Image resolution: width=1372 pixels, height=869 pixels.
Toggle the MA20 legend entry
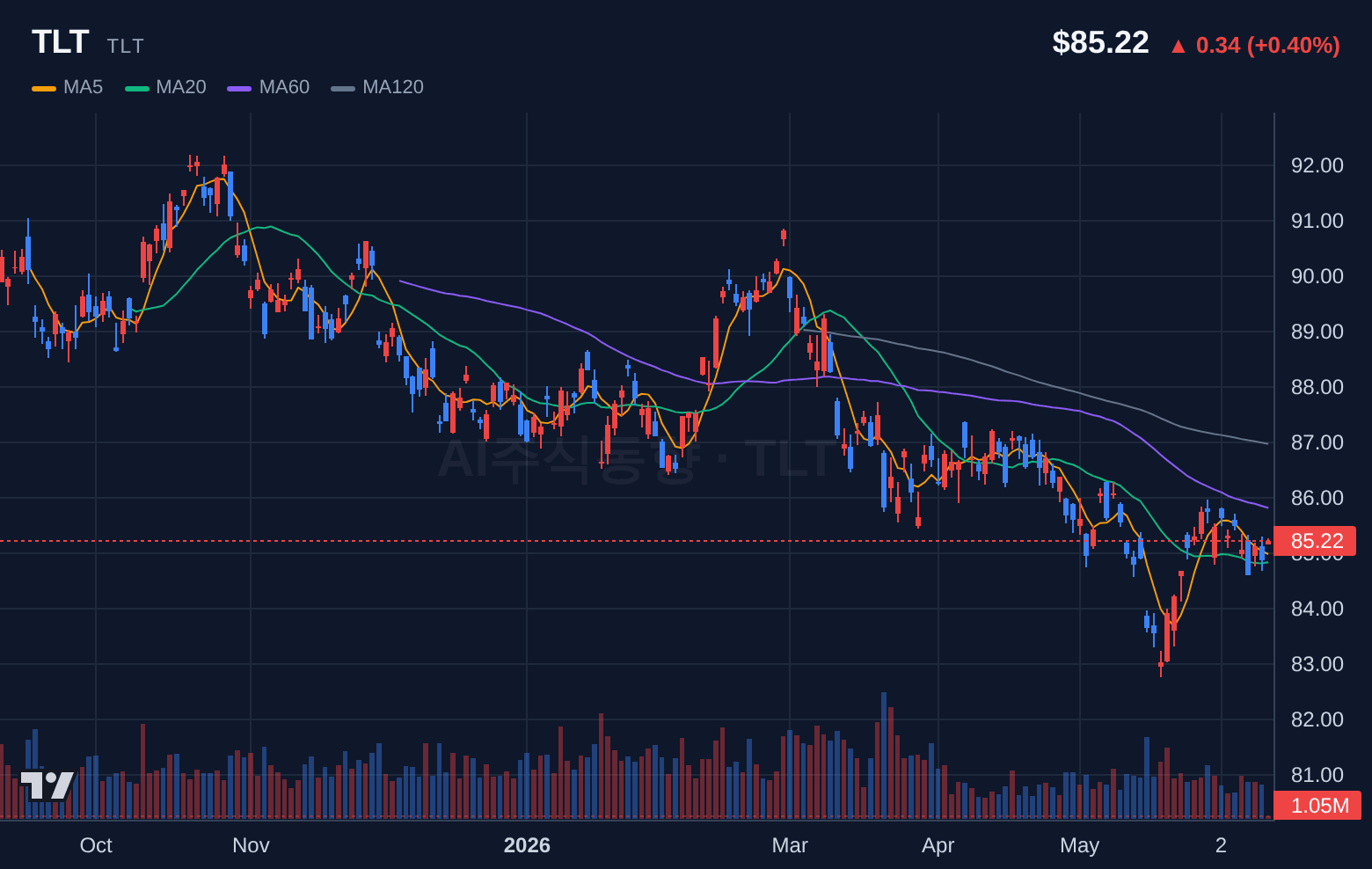tap(165, 87)
